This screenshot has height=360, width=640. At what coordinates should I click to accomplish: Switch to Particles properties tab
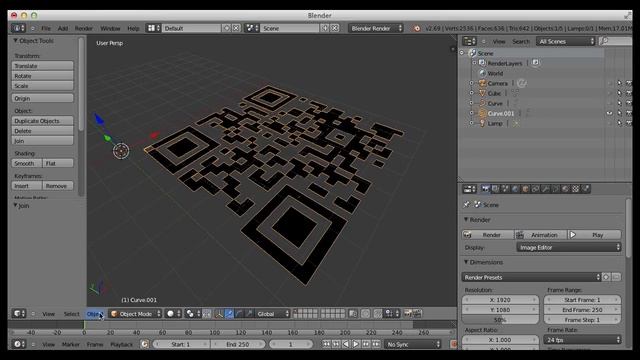[x=585, y=189]
